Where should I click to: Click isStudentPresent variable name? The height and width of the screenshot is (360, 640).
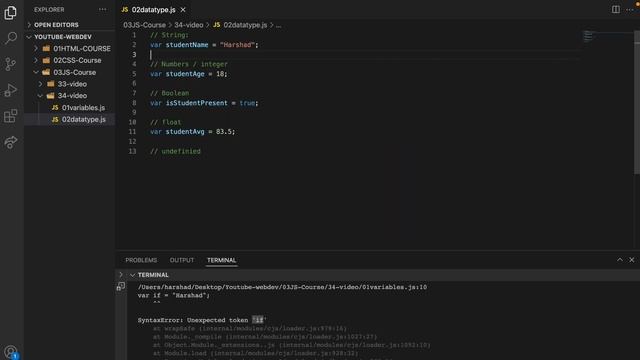pos(196,103)
